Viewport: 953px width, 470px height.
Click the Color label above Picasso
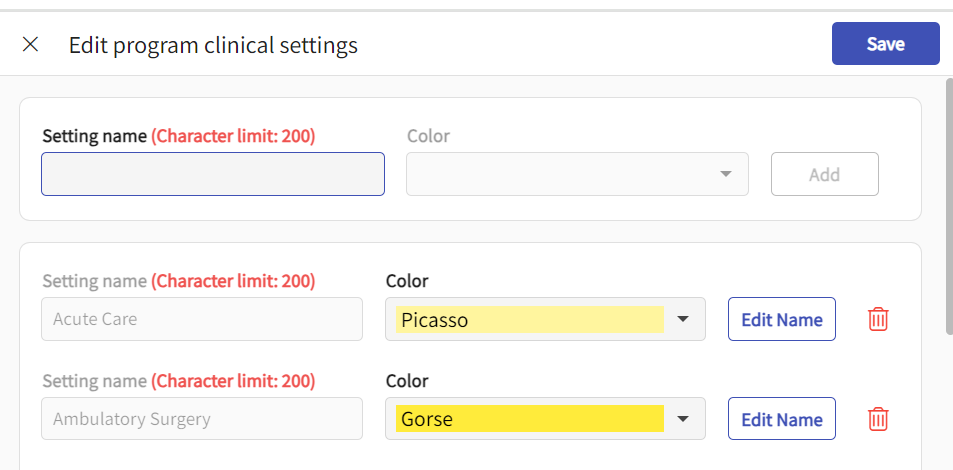(x=407, y=281)
